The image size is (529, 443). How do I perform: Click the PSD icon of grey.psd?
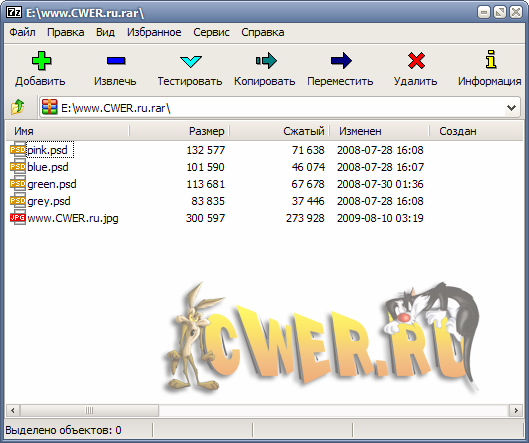[18, 201]
